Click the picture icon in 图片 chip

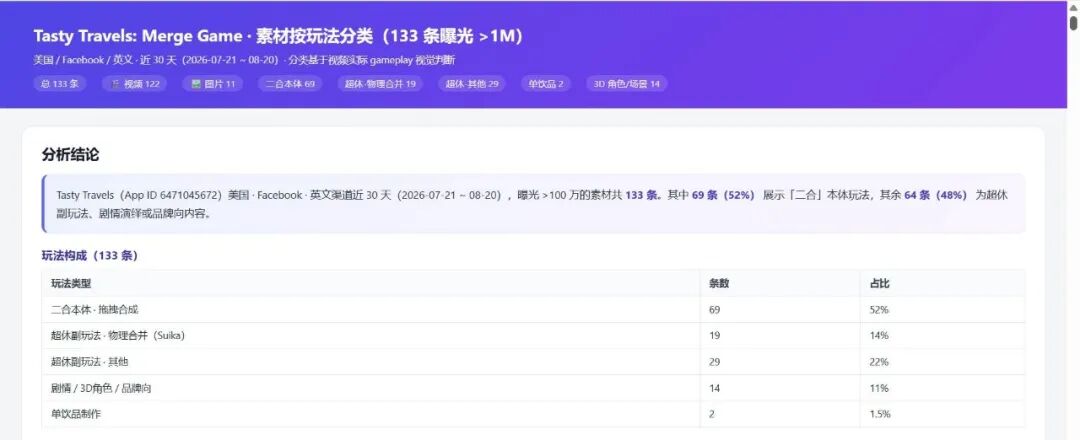(x=196, y=84)
